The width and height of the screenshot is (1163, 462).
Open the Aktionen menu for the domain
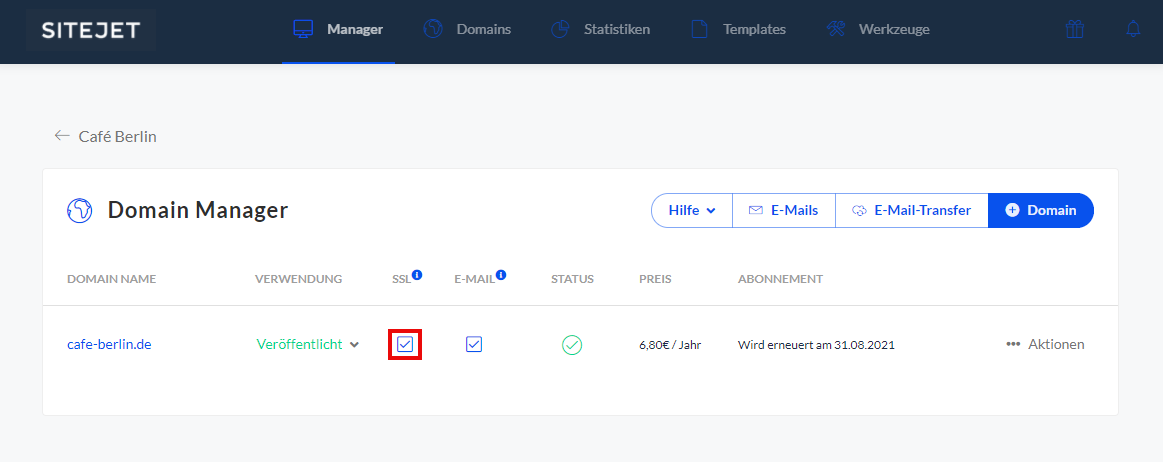click(x=1045, y=344)
